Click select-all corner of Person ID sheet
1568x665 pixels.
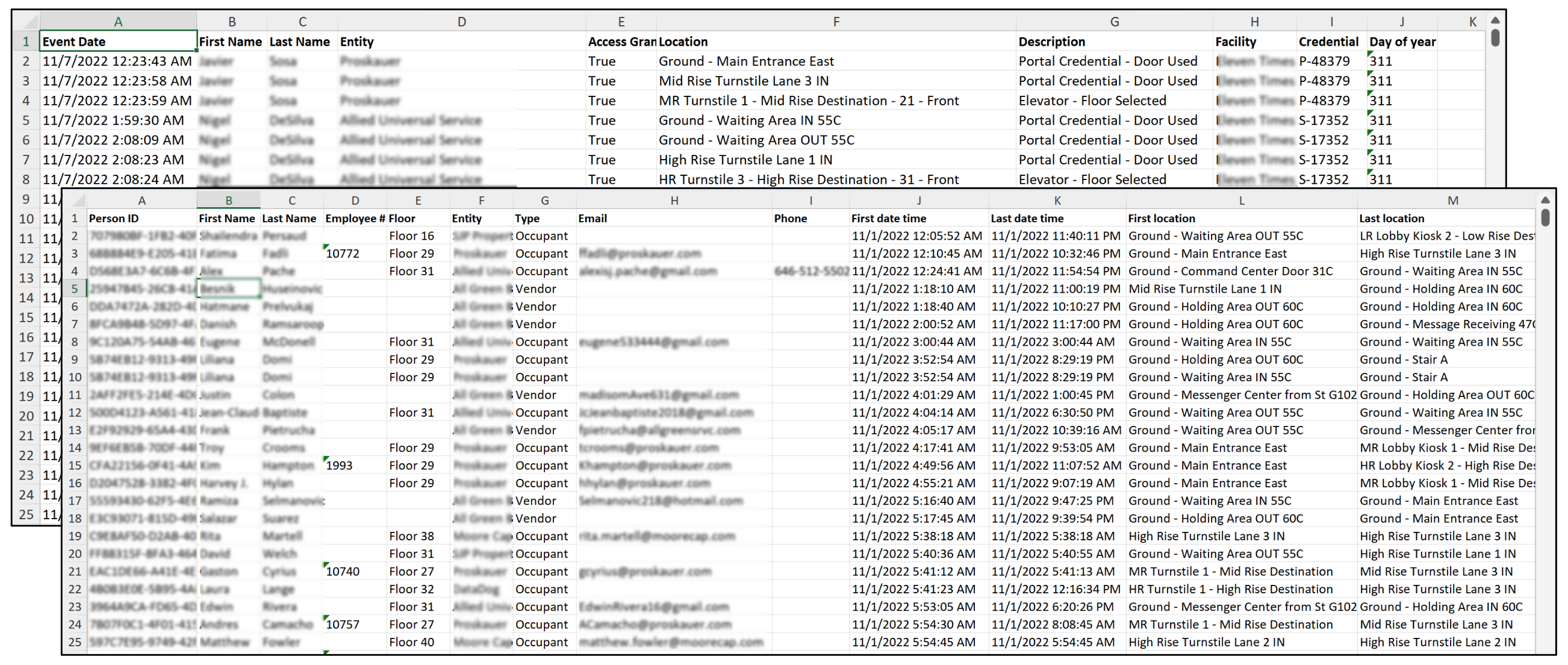pos(75,201)
